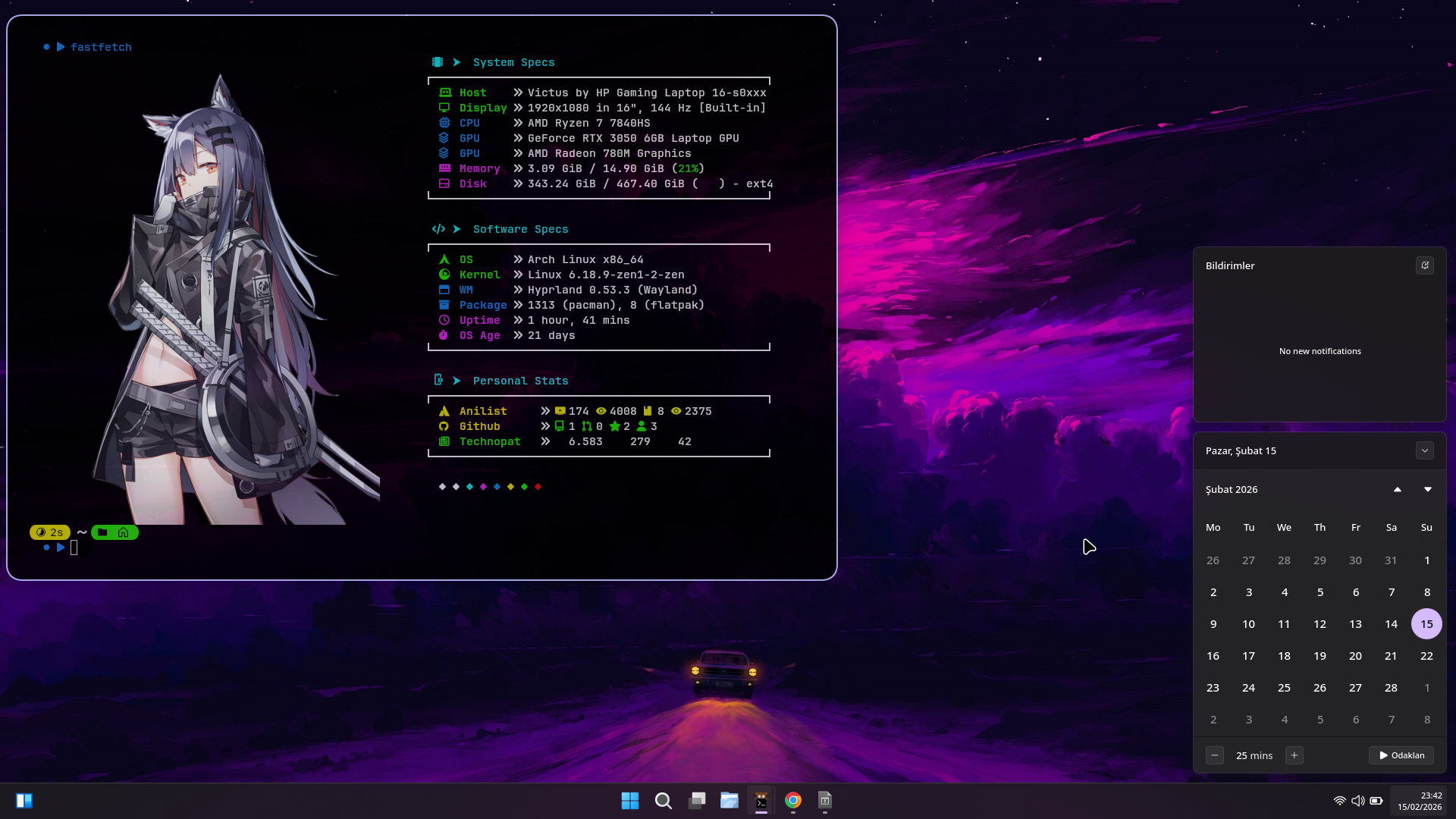This screenshot has width=1456, height=819.
Task: Open Google Chrome from the taskbar
Action: (x=793, y=801)
